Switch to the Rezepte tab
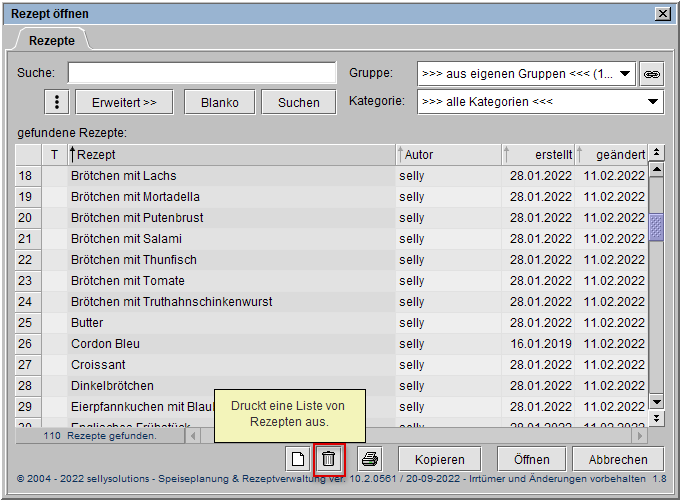The height and width of the screenshot is (500, 680). point(51,40)
